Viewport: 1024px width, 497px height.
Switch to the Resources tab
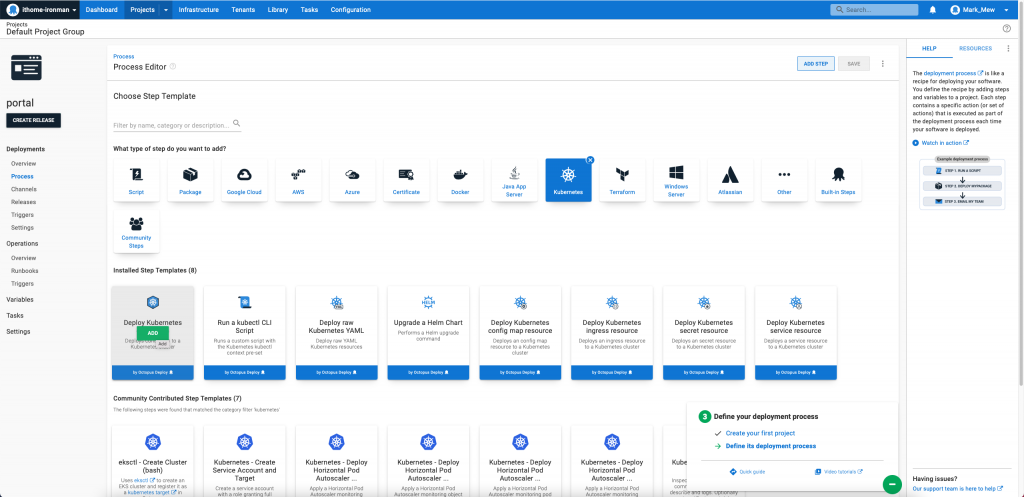click(976, 48)
